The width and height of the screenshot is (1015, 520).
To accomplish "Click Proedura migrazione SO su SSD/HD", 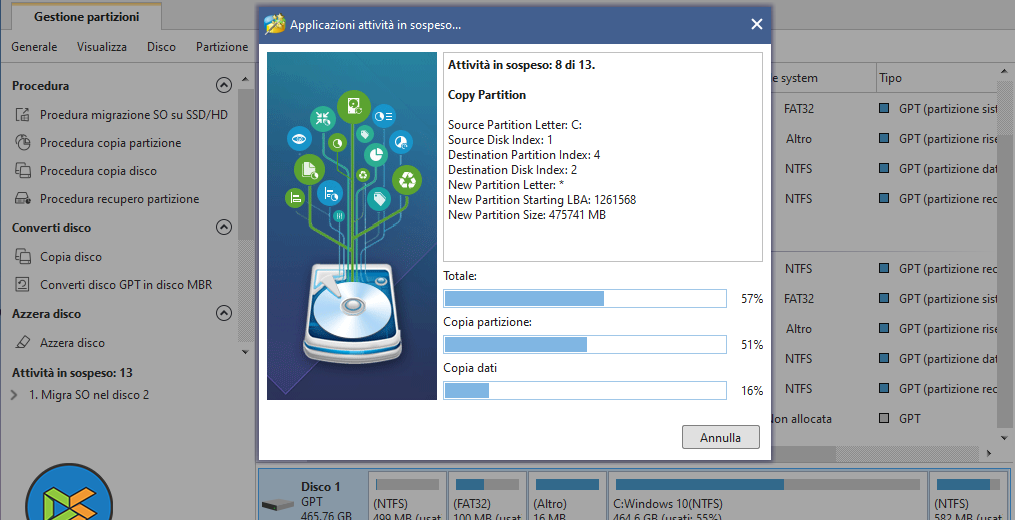I will [x=134, y=115].
